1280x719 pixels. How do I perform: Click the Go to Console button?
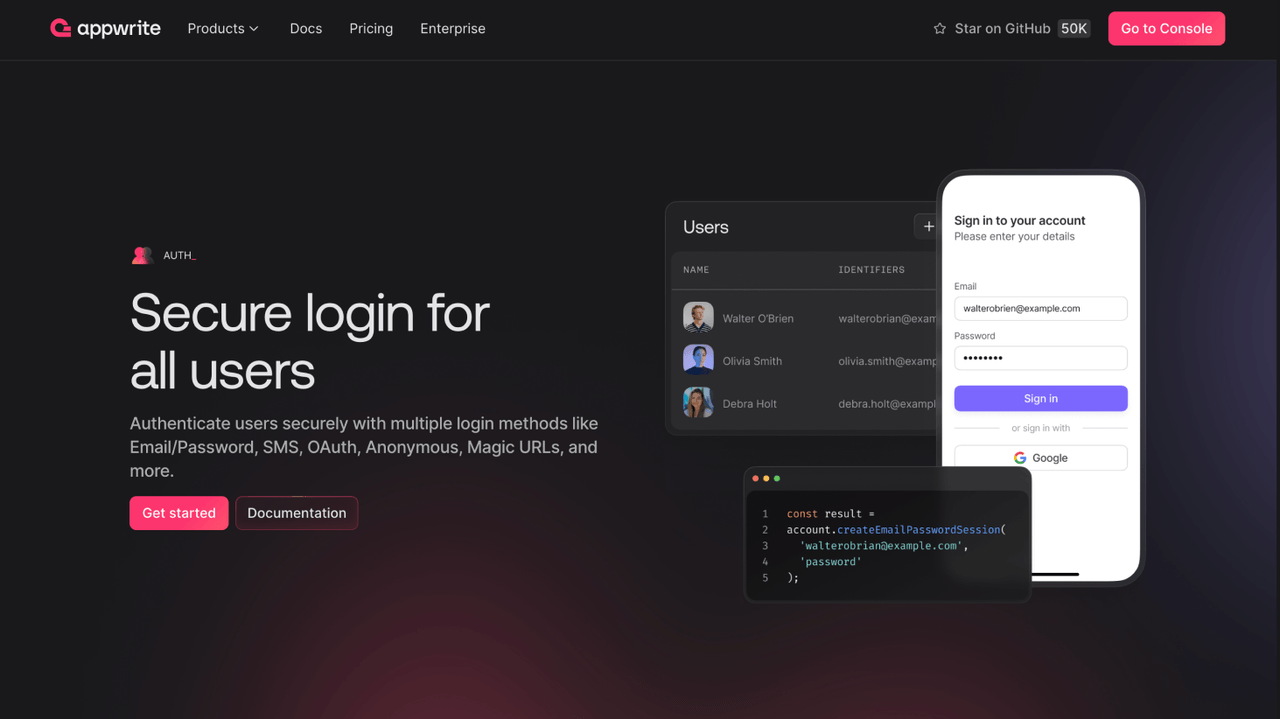coord(1166,28)
